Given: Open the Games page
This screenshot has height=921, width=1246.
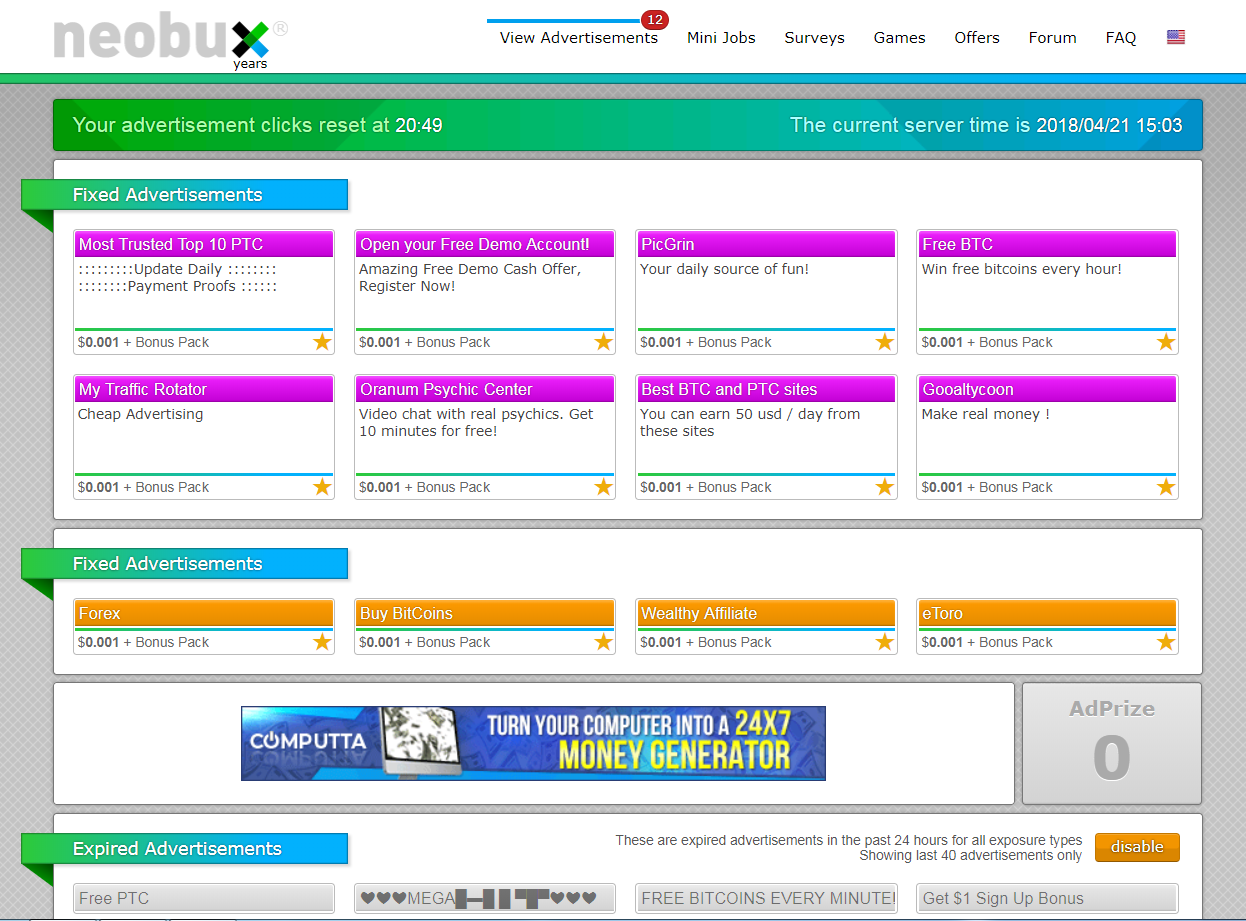Looking at the screenshot, I should click(x=899, y=38).
